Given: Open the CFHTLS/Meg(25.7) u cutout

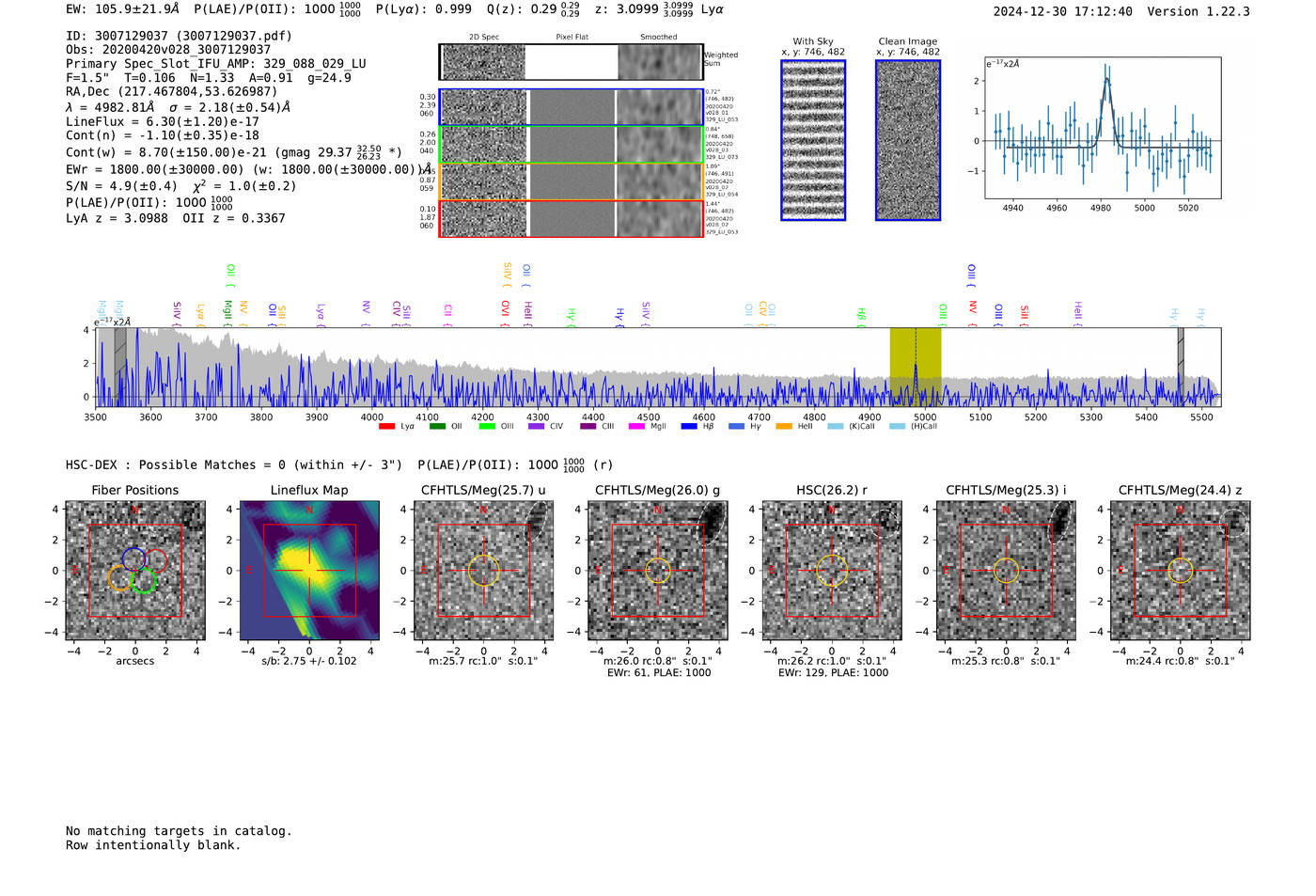Looking at the screenshot, I should click(483, 571).
